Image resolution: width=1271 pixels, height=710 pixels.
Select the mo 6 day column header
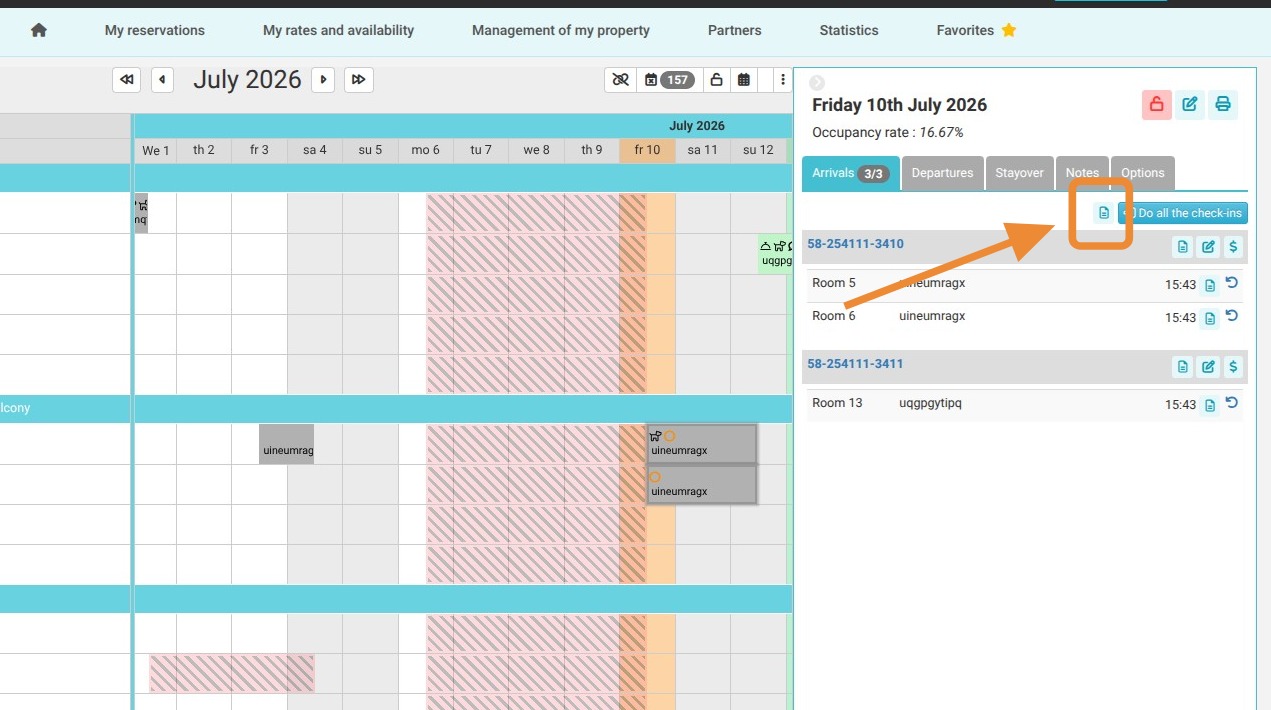[426, 150]
